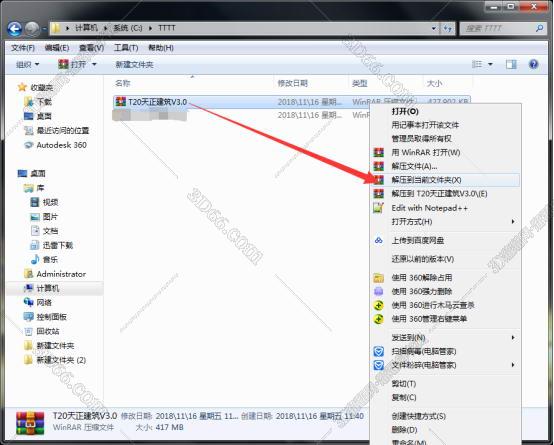This screenshot has height=445, width=554.
Task: Expand the 文件粉碎(电脑管家) submenu
Action: (513, 365)
